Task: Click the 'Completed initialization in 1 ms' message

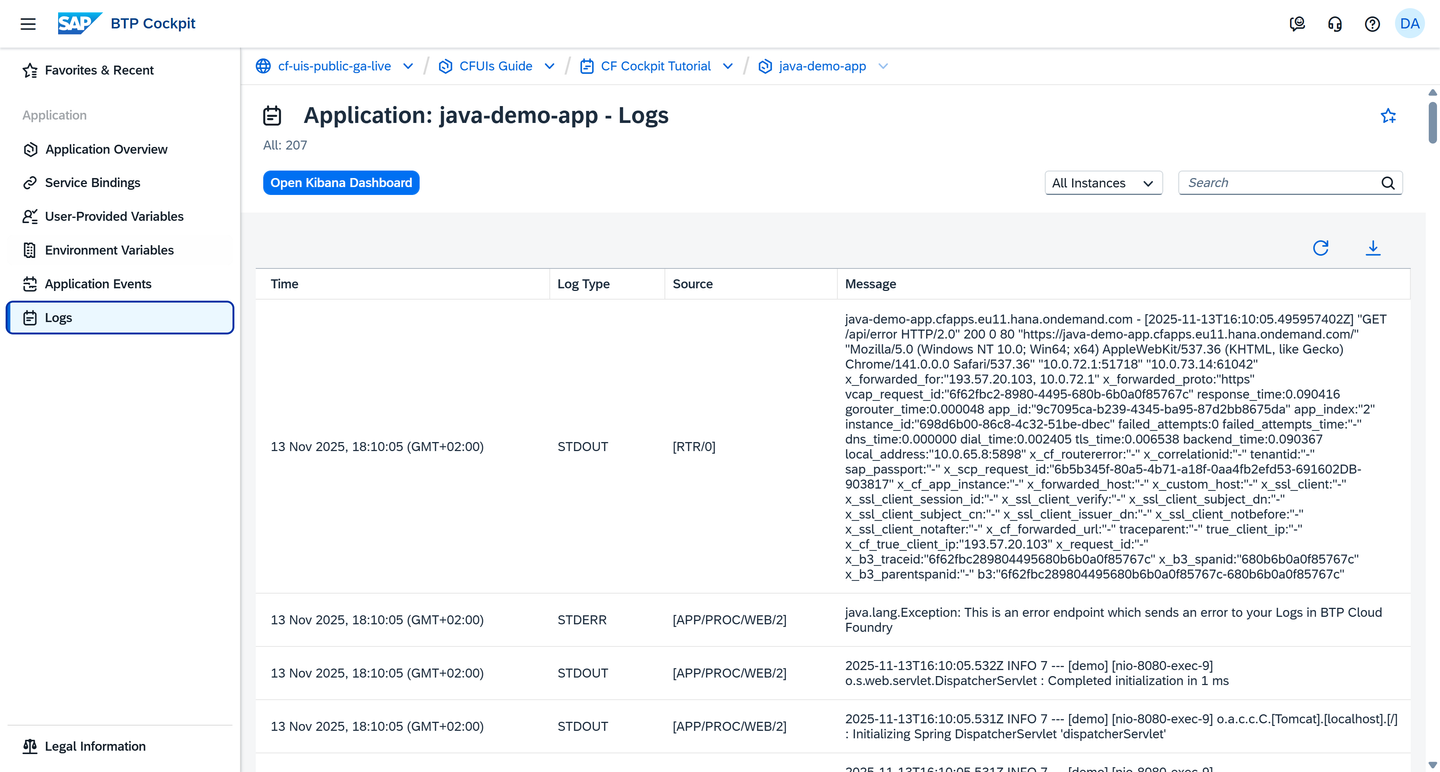Action: click(x=1037, y=673)
